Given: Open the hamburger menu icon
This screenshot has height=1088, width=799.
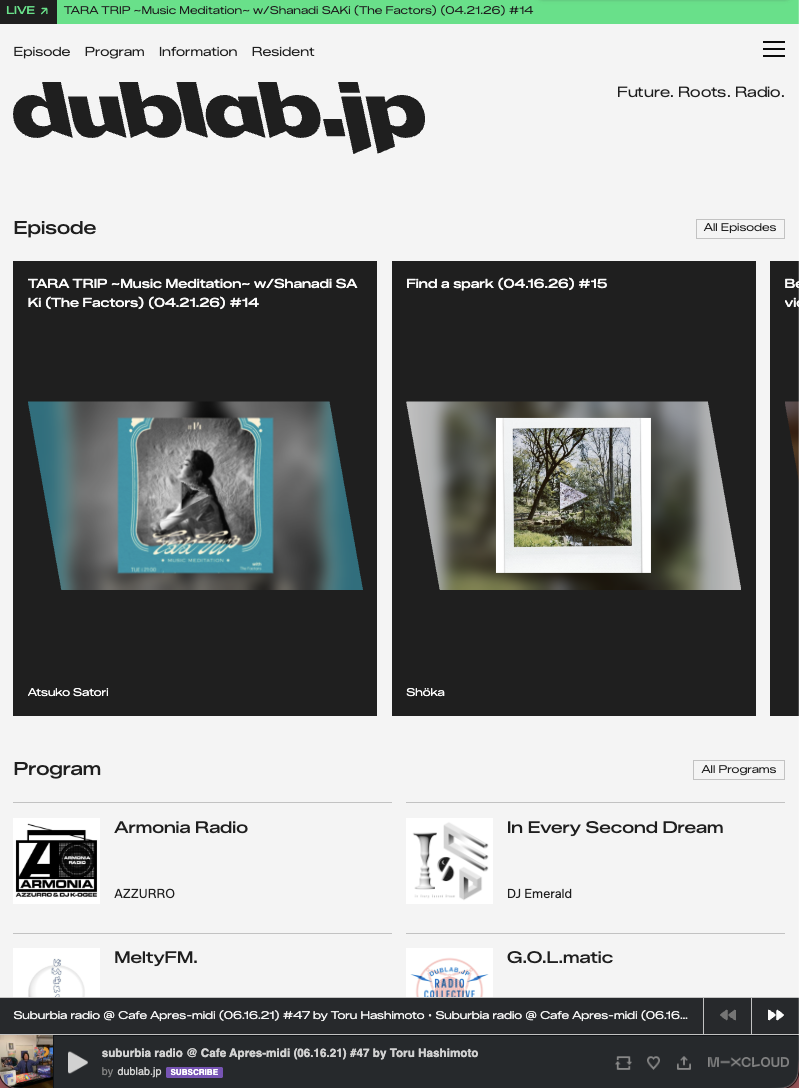Looking at the screenshot, I should (773, 49).
